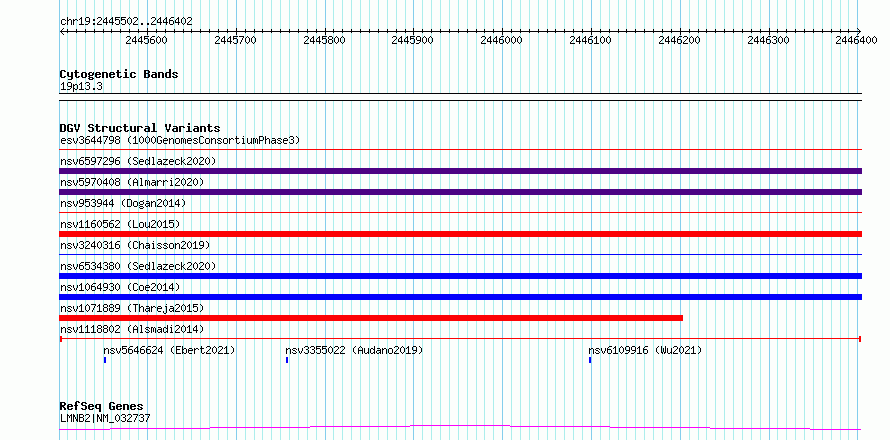Viewport: 890px width, 440px height.
Task: Click ruler position label 2446300
Action: [768, 41]
